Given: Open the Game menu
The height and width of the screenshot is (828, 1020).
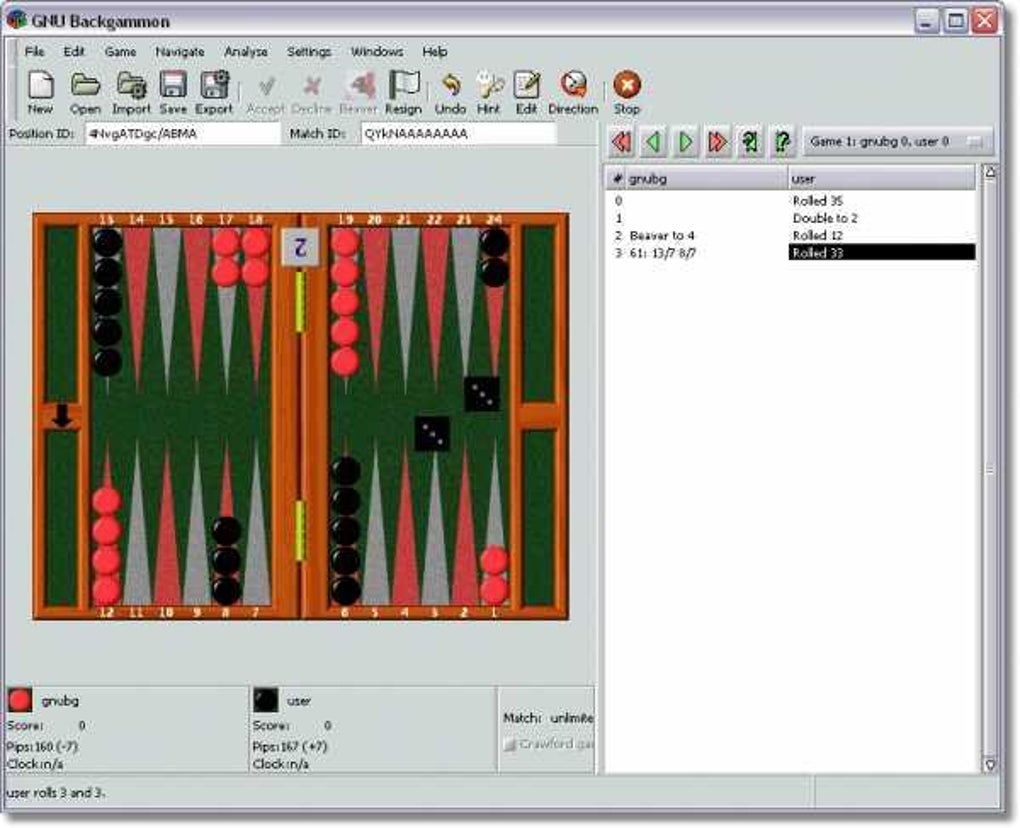Looking at the screenshot, I should point(120,51).
